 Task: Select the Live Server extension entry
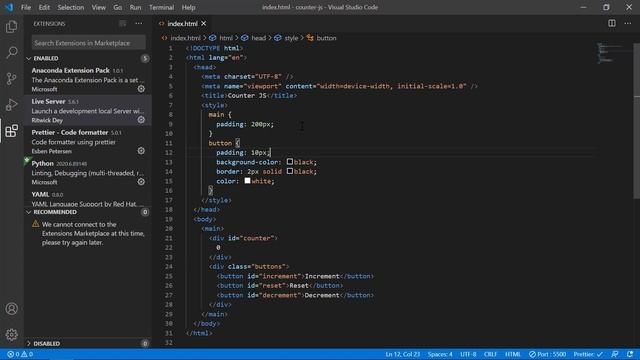coord(88,111)
